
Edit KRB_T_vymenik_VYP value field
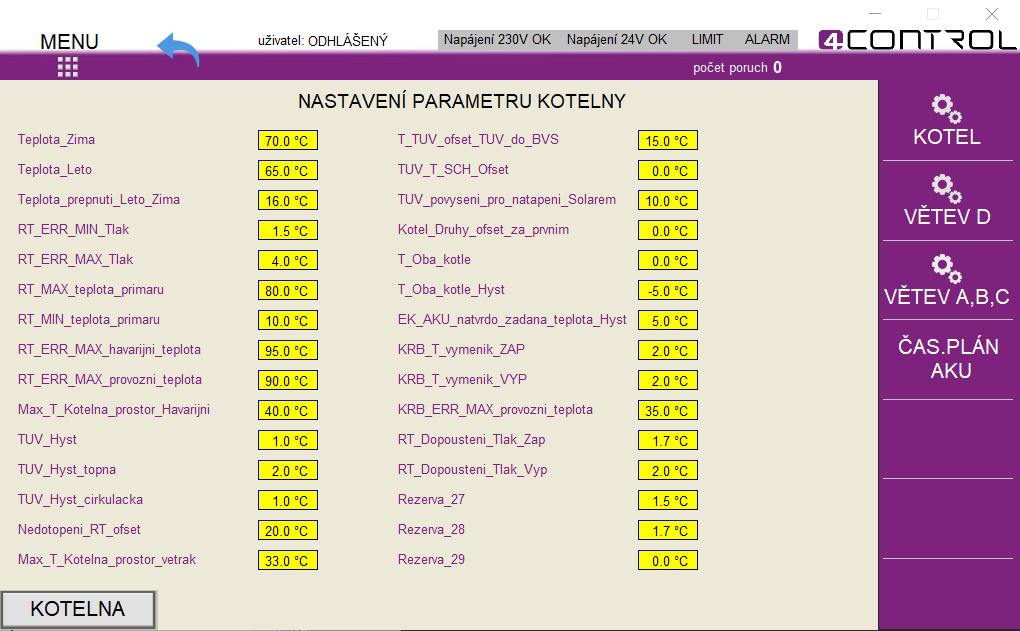pyautogui.click(x=667, y=380)
